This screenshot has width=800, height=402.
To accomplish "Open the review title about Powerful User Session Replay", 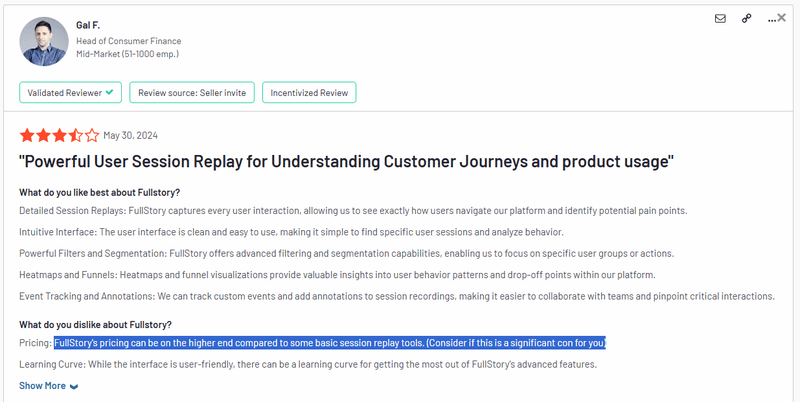I will [346, 162].
